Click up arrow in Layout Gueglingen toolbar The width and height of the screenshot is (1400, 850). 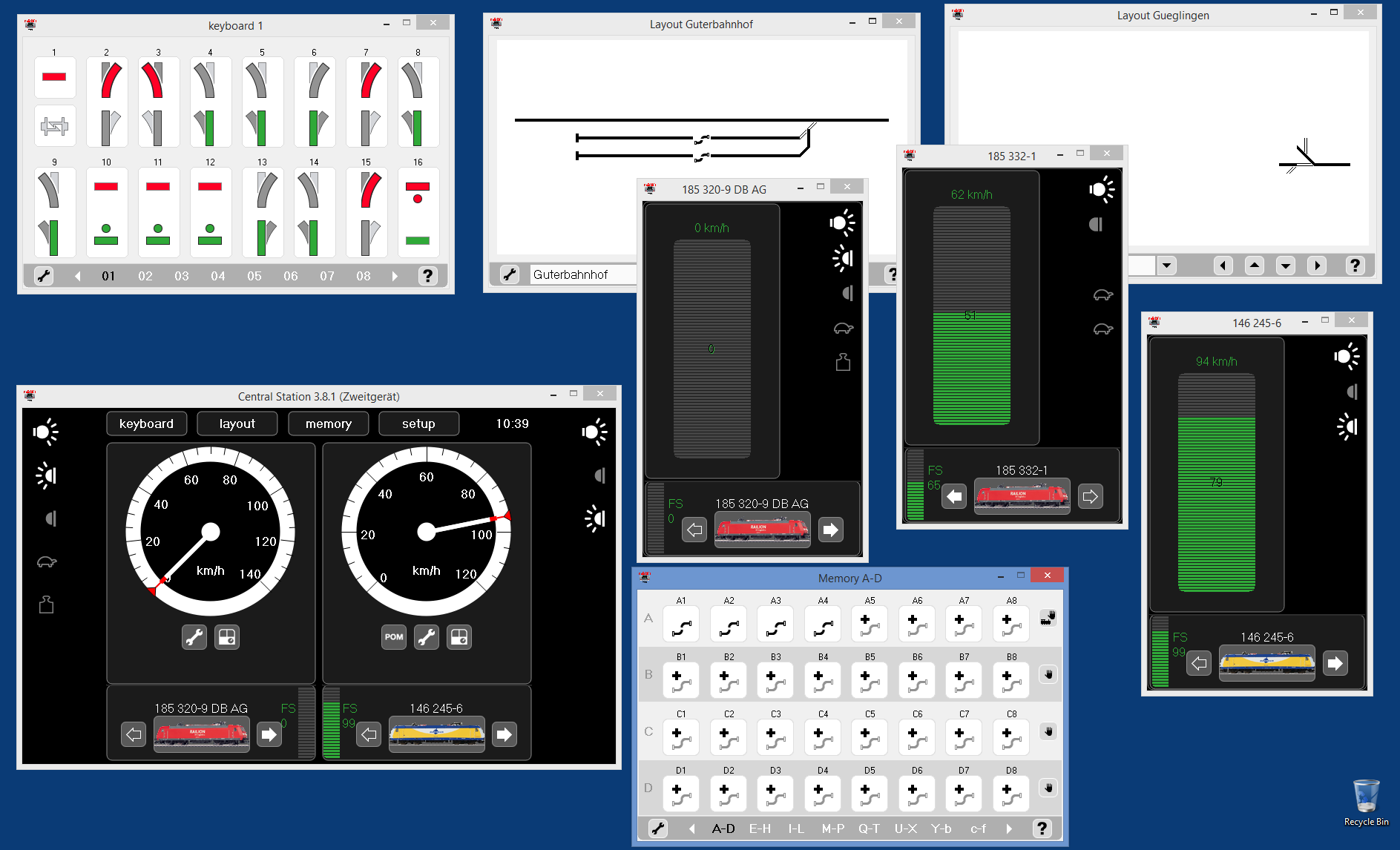(1254, 265)
